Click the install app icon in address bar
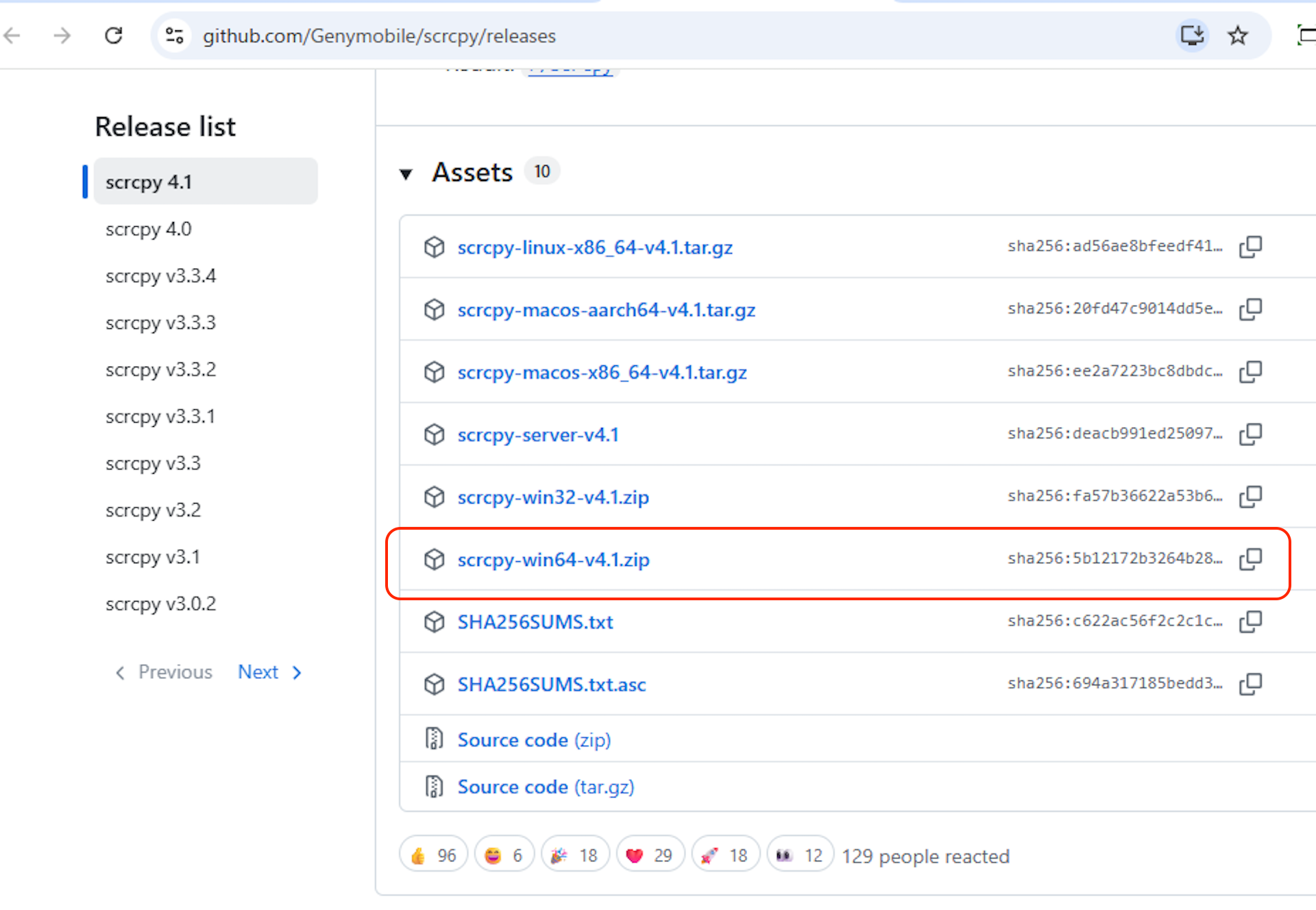This screenshot has height=910, width=1316. 1192,36
